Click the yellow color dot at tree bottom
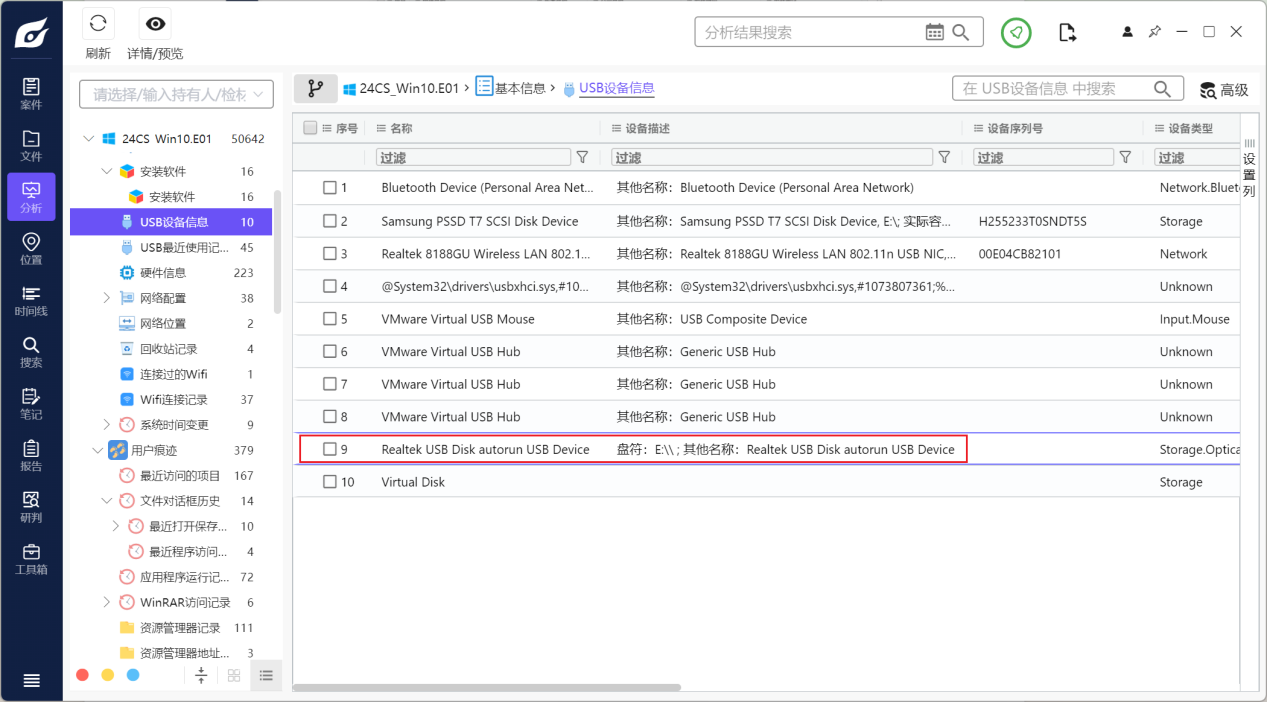The width and height of the screenshot is (1267, 702). click(x=108, y=675)
